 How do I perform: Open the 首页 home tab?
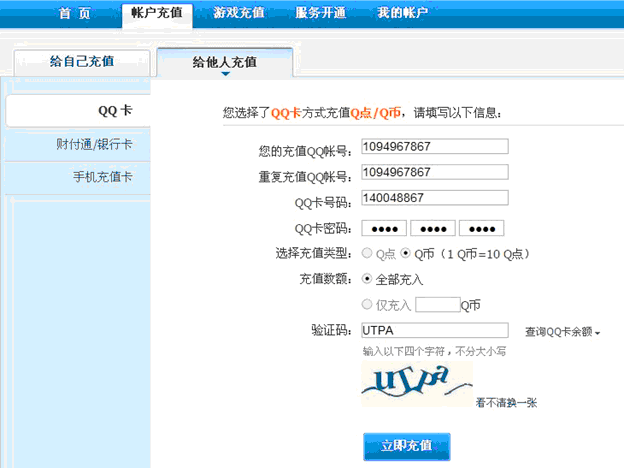tap(75, 13)
